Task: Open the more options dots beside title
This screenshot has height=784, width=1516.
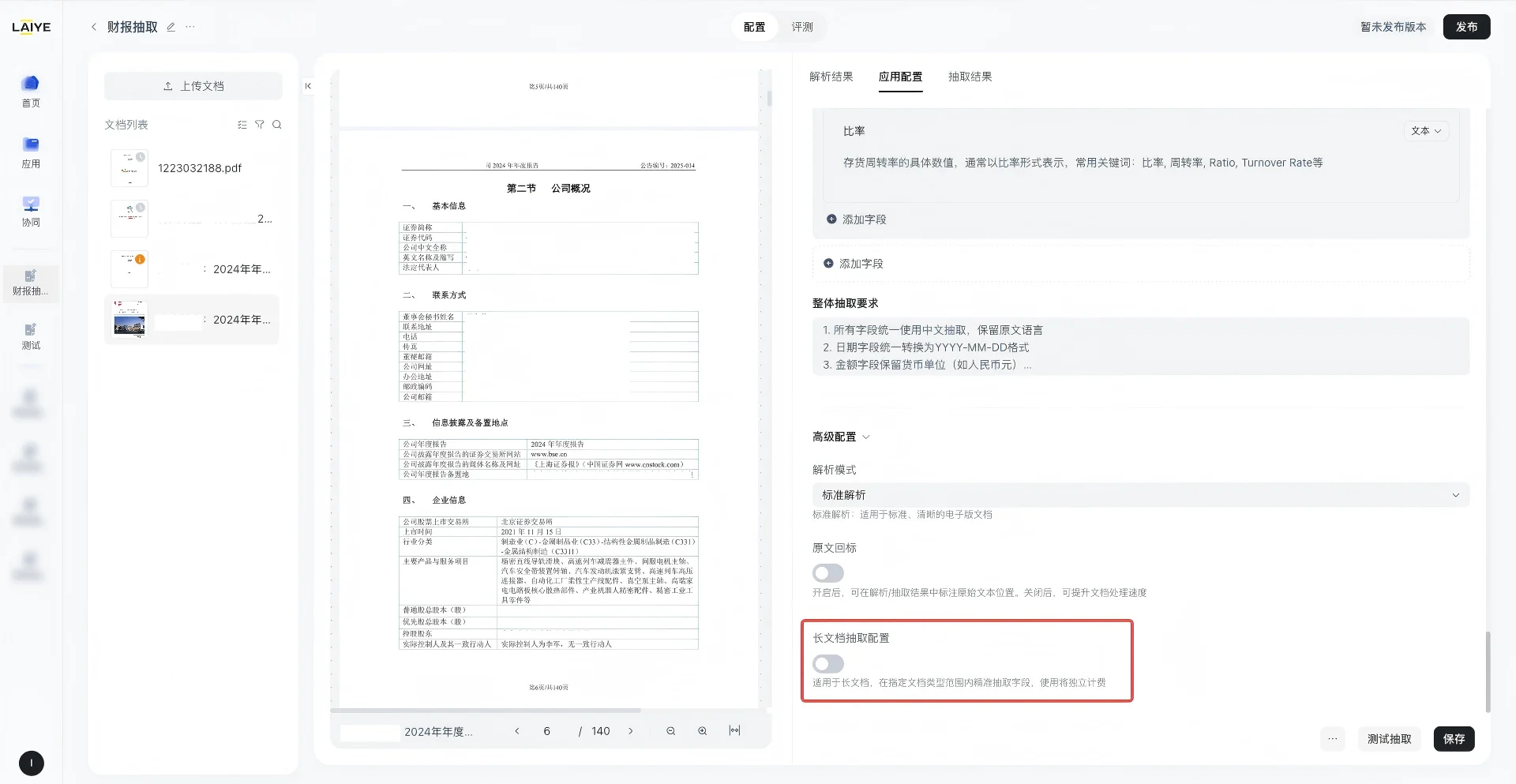Action: tap(190, 27)
